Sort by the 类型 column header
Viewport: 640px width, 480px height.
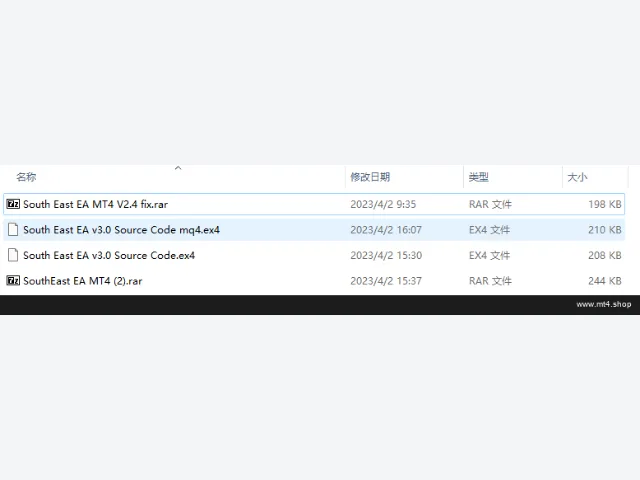[479, 177]
